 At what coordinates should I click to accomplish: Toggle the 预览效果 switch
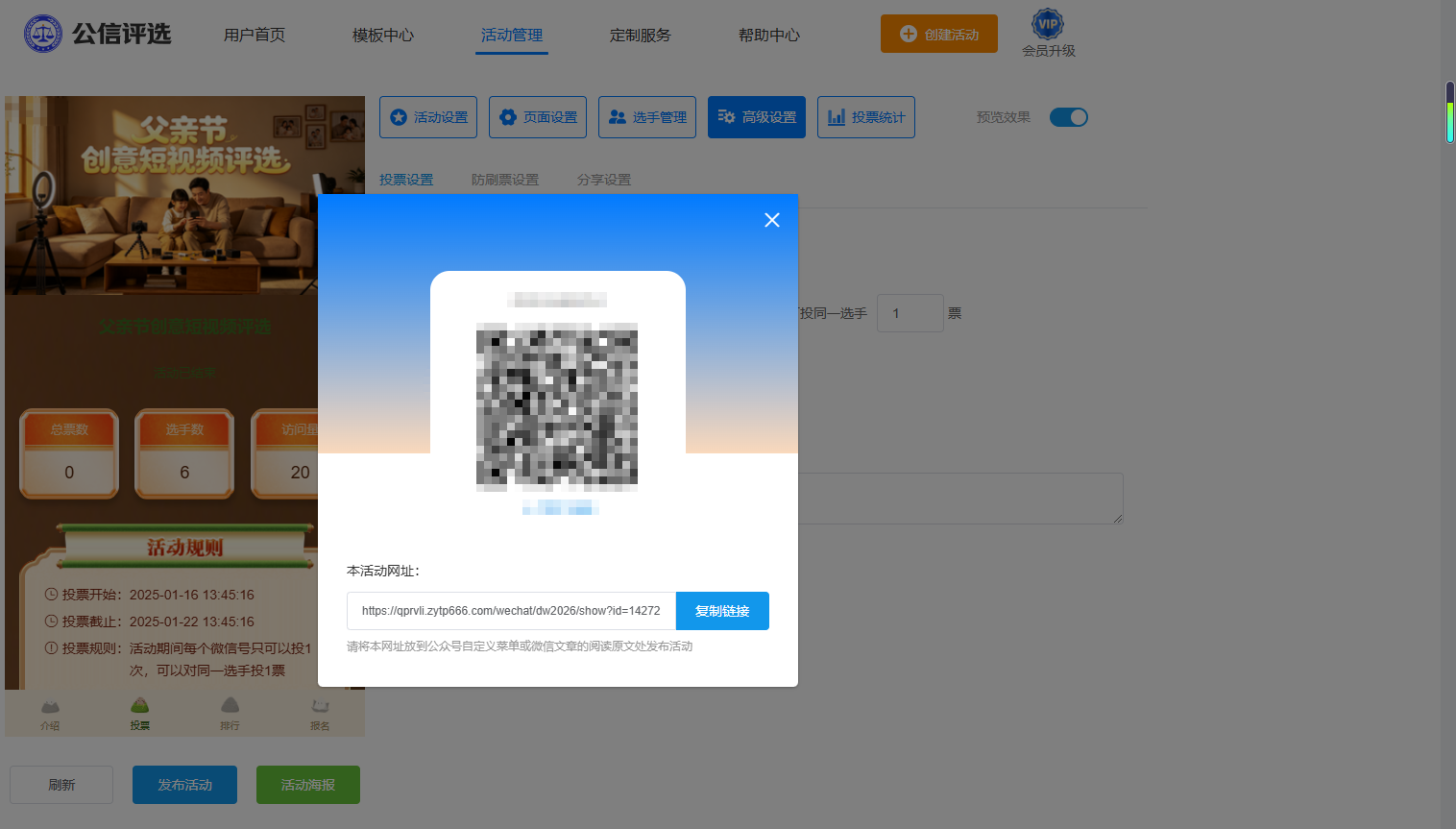pyautogui.click(x=1069, y=117)
